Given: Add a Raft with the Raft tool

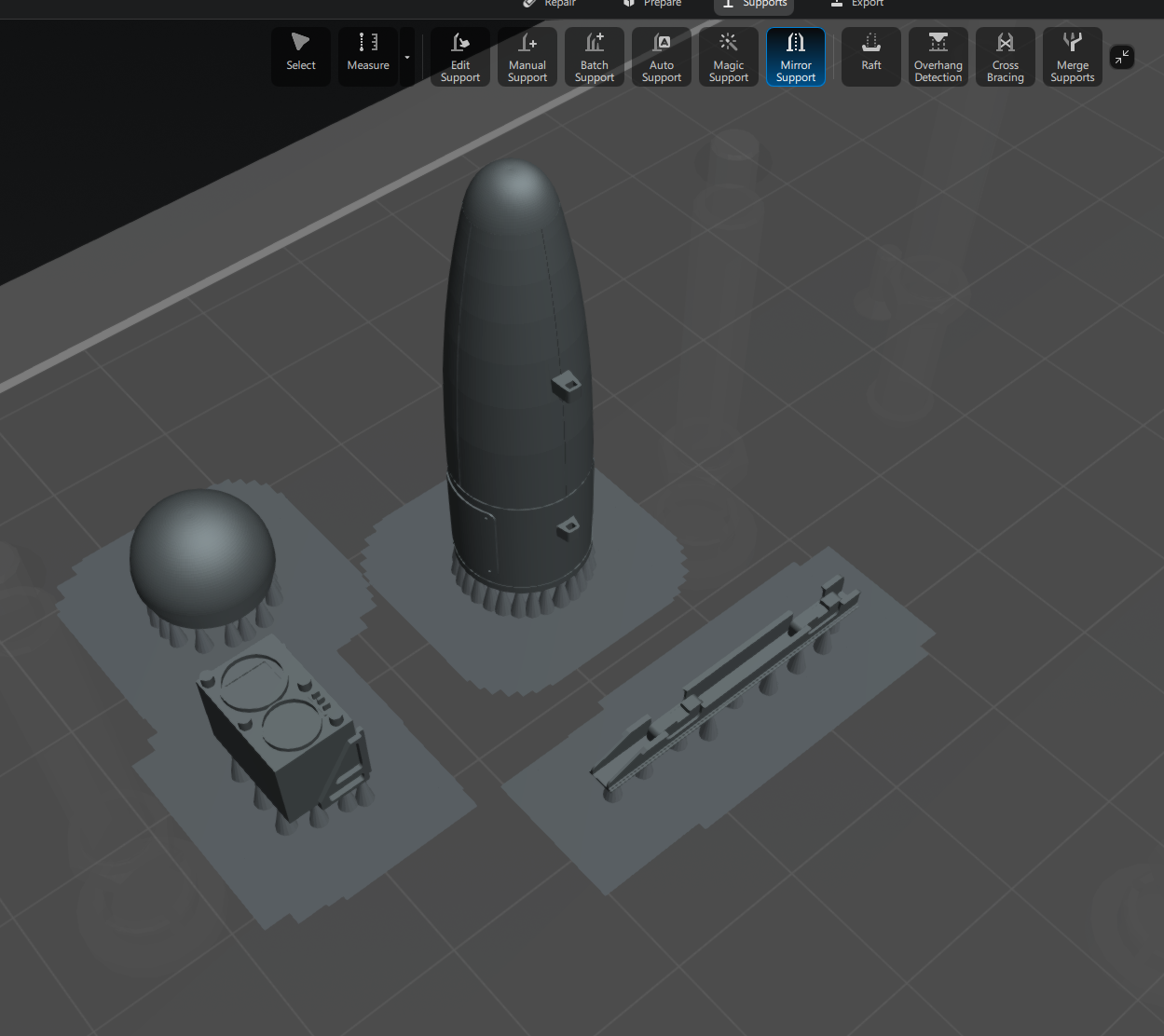Looking at the screenshot, I should 871,56.
